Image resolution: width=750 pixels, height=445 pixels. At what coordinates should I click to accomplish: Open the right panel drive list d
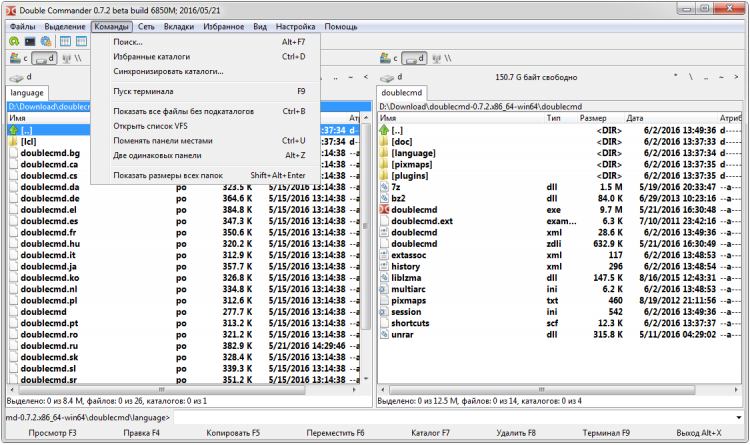pyautogui.click(x=391, y=77)
